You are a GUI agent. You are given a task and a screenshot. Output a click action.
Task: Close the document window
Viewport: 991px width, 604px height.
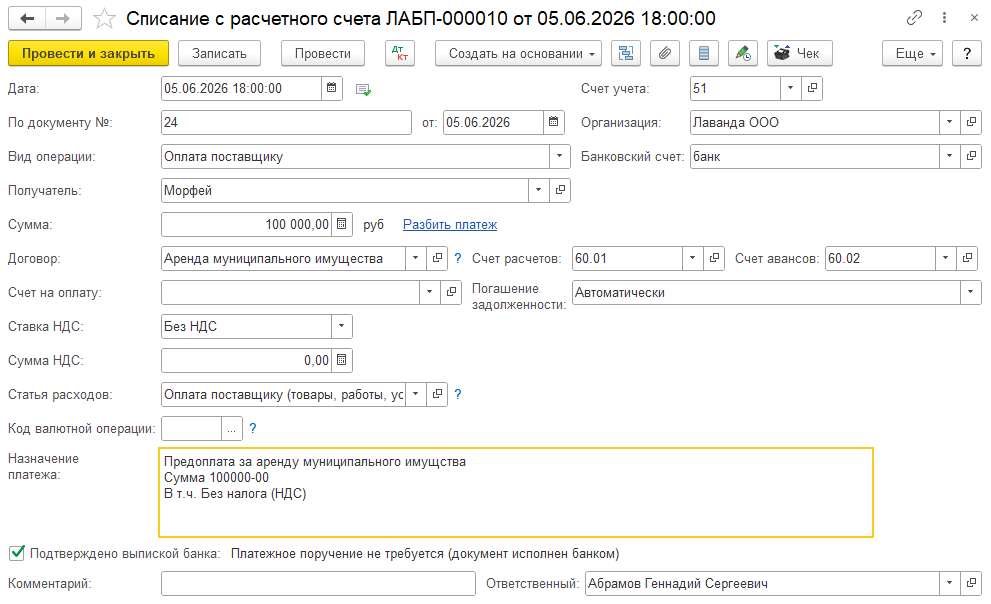974,18
